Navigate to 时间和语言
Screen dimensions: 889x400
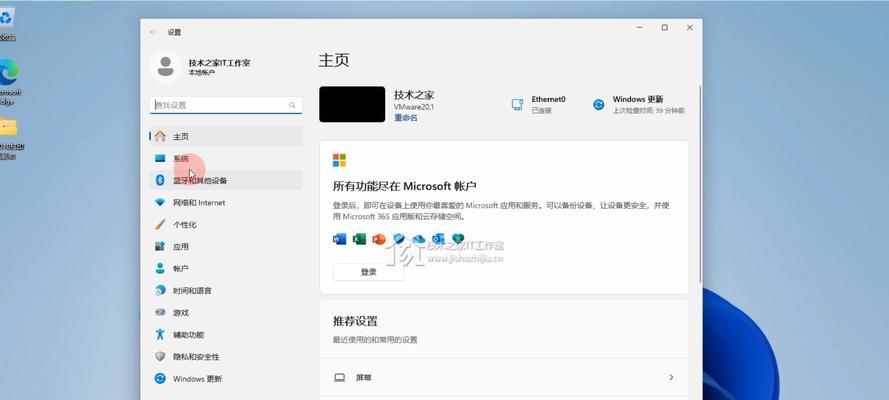[226, 290]
